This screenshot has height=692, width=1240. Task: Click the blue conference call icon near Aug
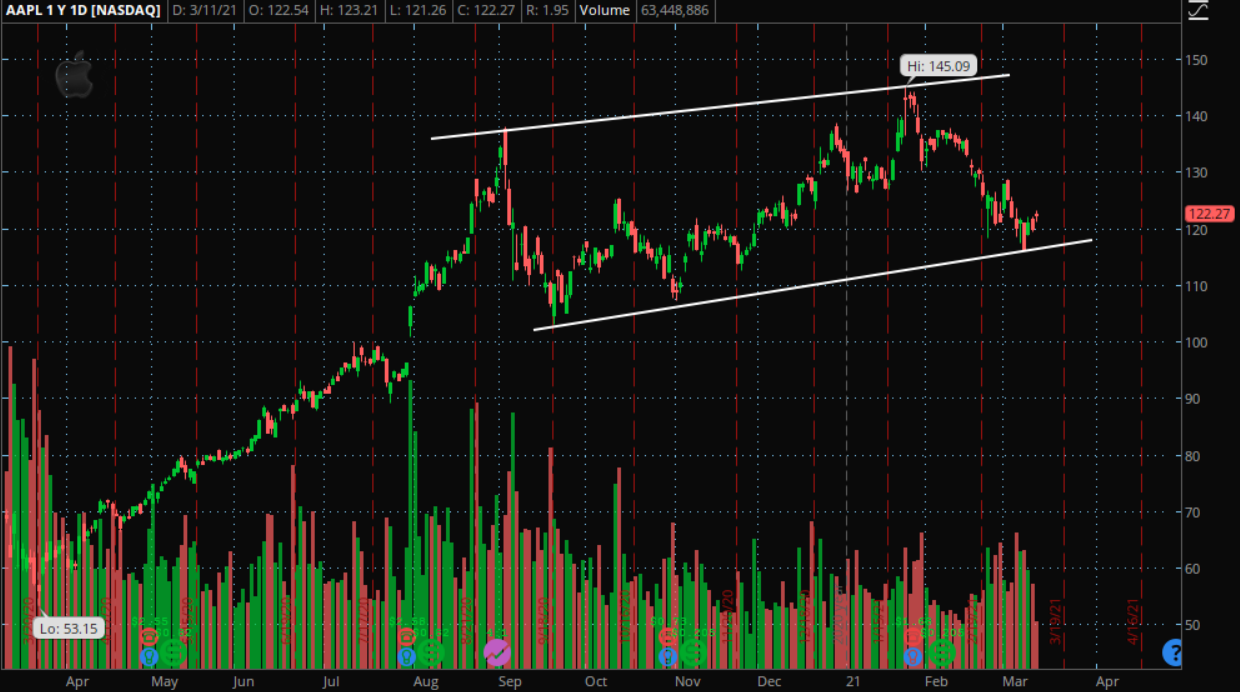406,657
